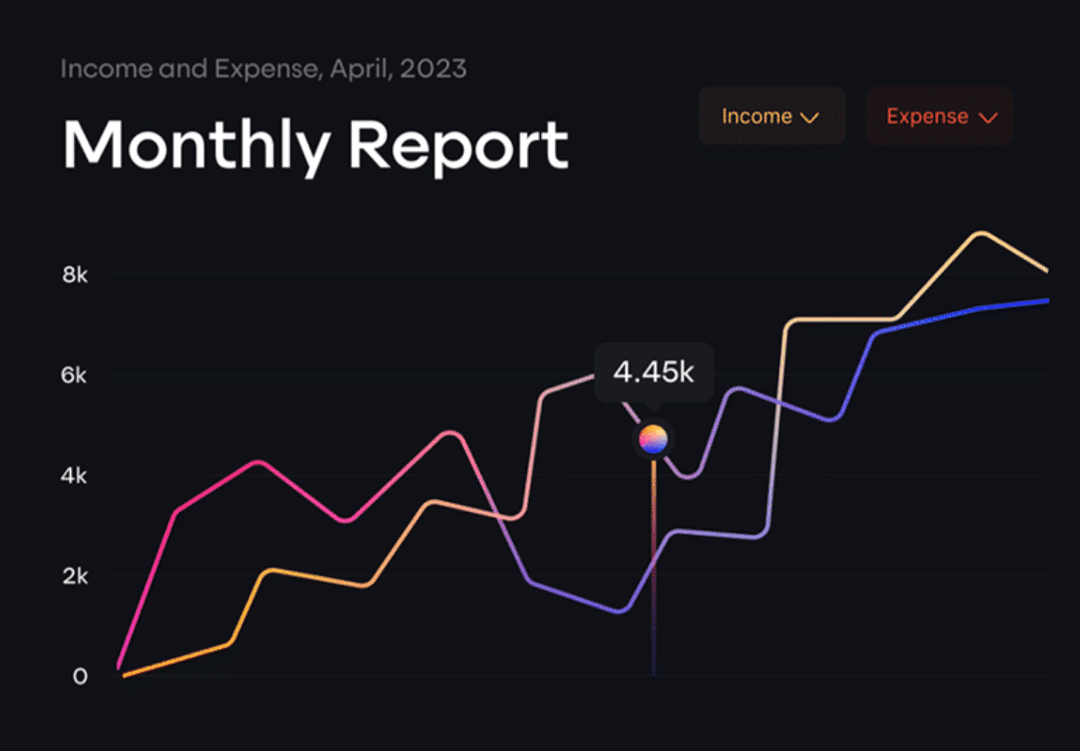This screenshot has width=1080, height=751.
Task: Click the 6k axis label
Action: (74, 376)
